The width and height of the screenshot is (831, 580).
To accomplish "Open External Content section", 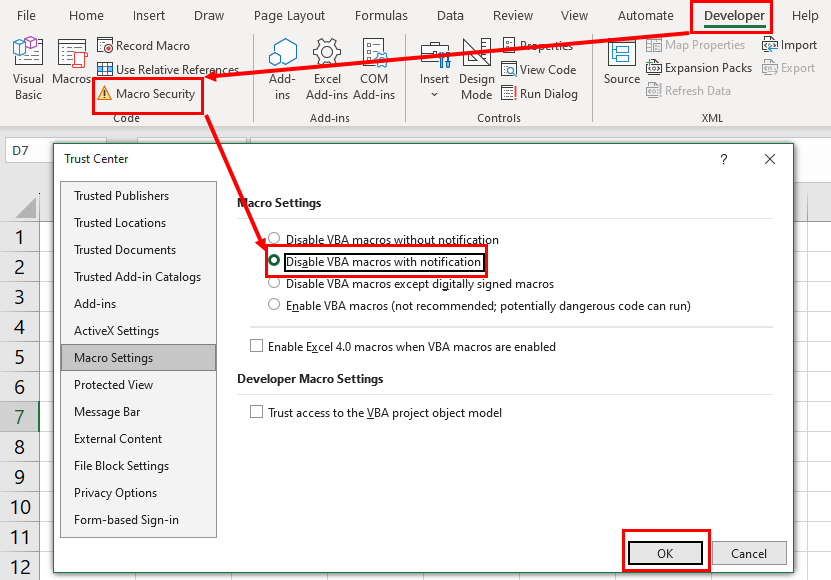I will pyautogui.click(x=138, y=438).
